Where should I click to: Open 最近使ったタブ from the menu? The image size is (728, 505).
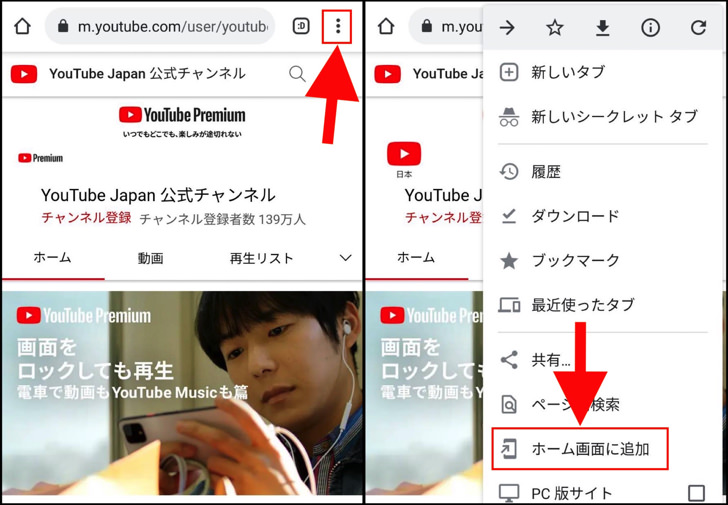point(603,305)
